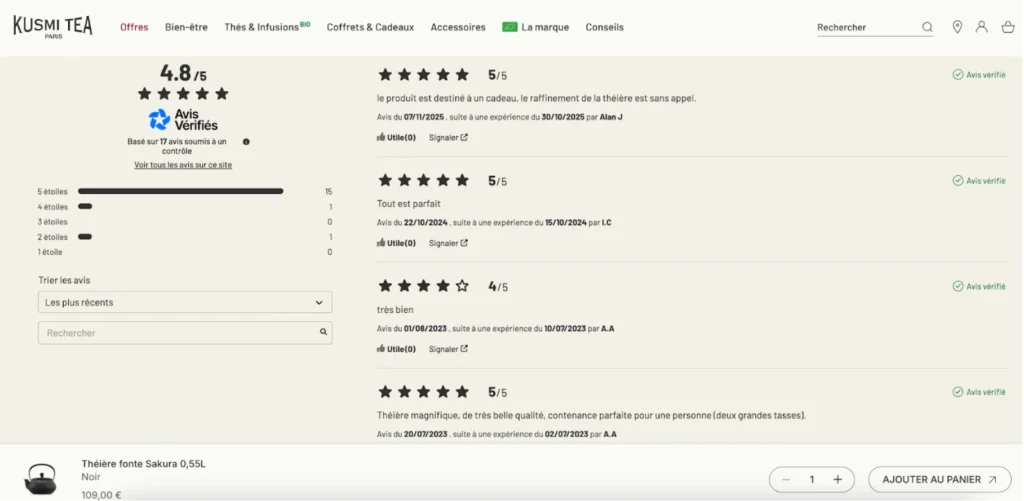Mark Alan J's review as useful

(396, 137)
